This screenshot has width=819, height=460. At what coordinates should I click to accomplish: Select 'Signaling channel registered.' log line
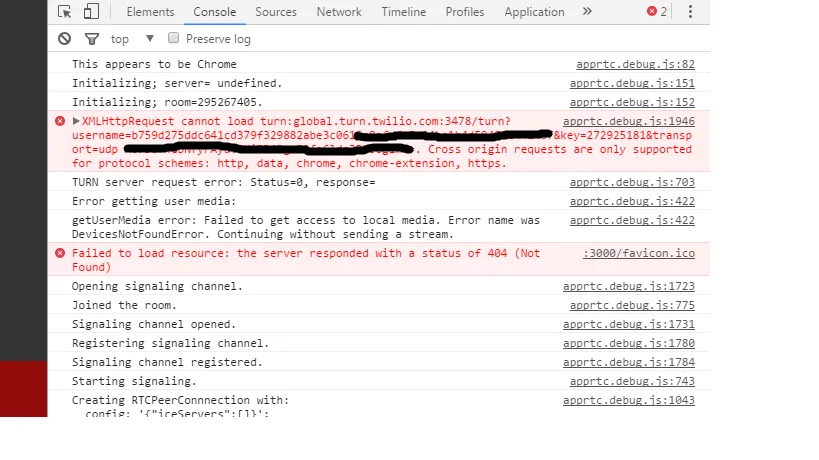tap(167, 362)
